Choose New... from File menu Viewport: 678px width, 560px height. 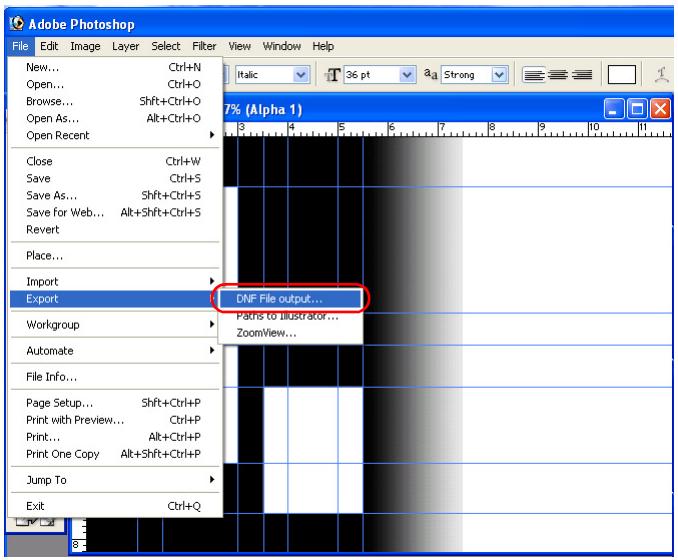(x=115, y=67)
